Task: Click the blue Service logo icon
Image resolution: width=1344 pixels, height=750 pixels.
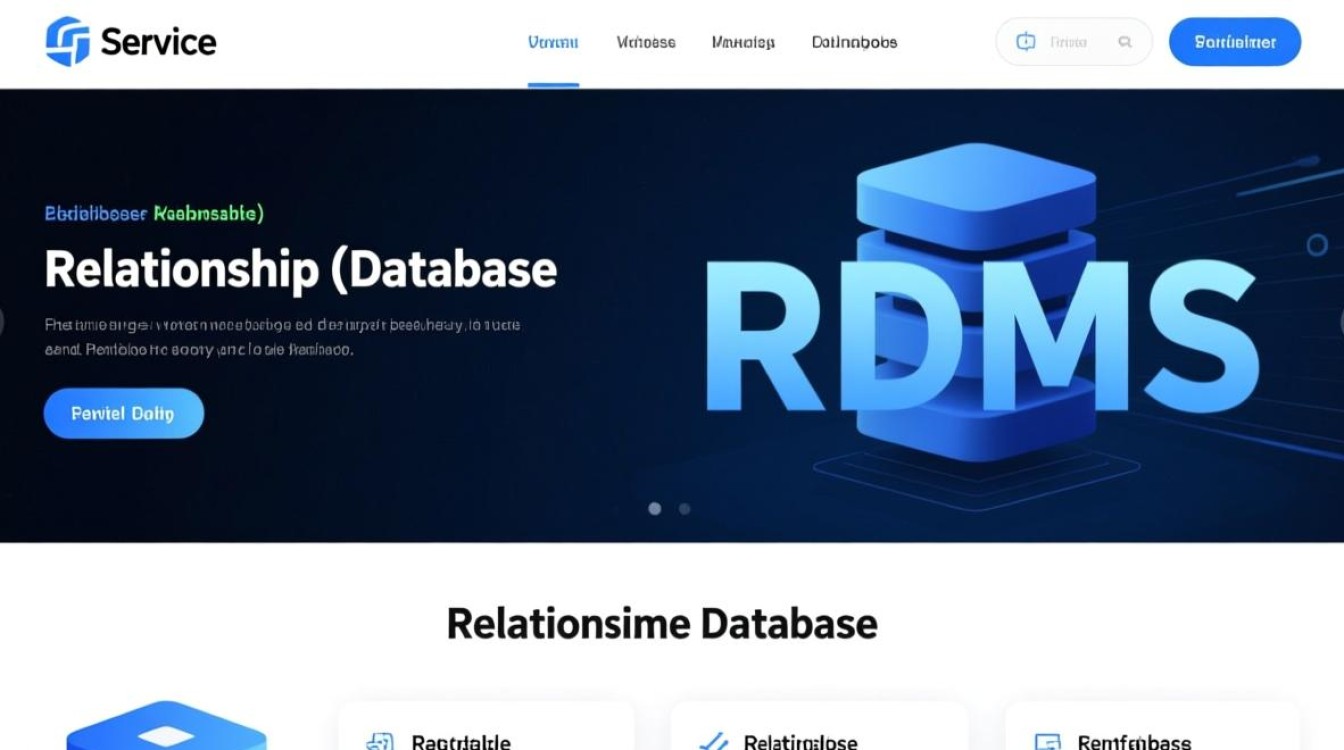Action: click(68, 42)
